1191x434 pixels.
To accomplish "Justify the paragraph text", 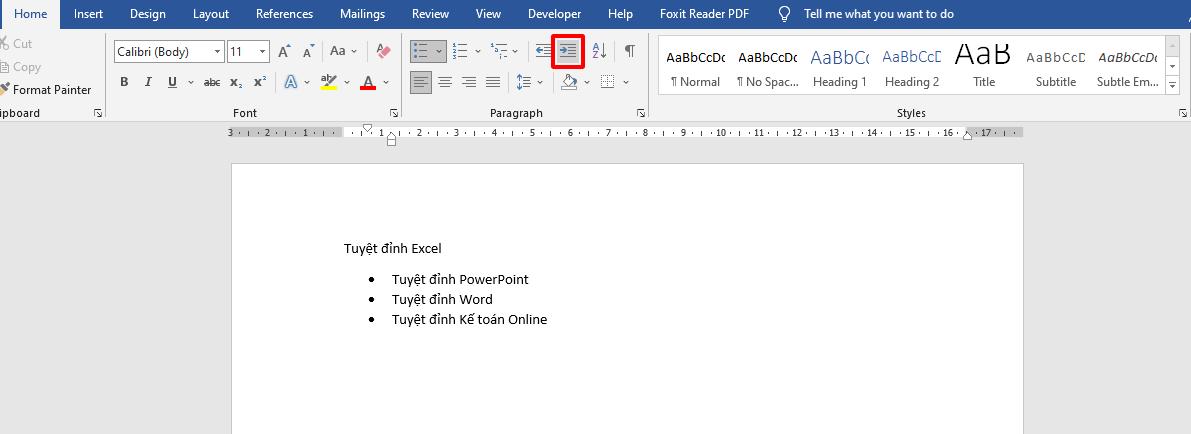I will tap(493, 82).
